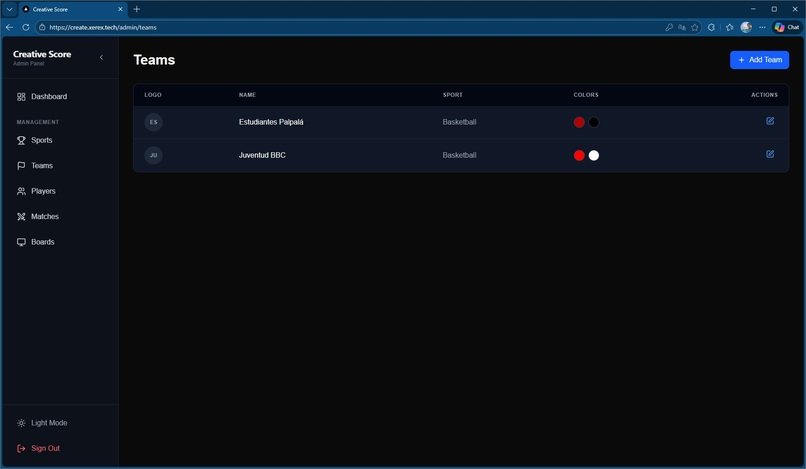Click the NAME column header

247,95
